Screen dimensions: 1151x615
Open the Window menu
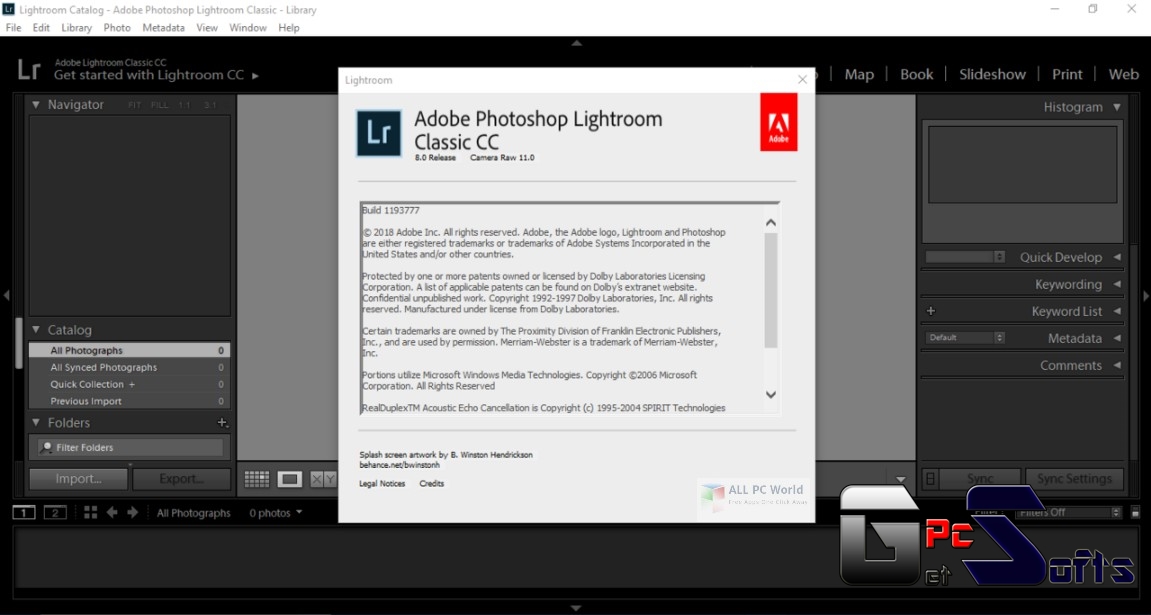[248, 28]
